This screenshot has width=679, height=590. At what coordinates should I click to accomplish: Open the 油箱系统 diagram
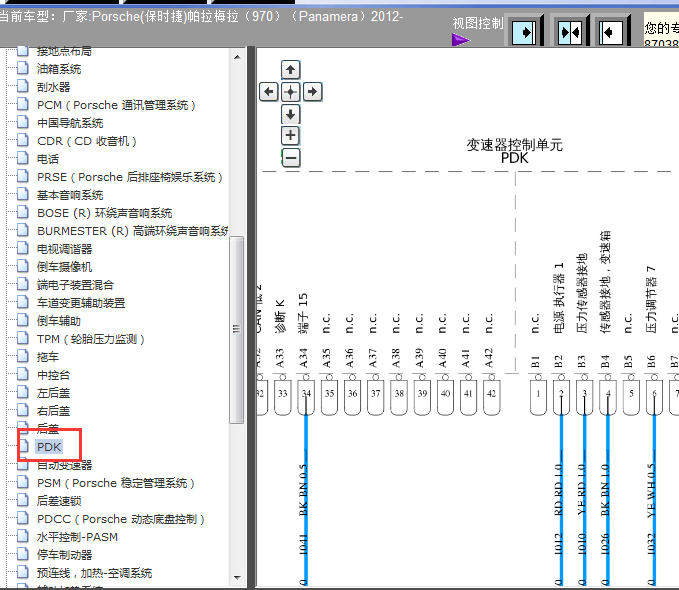pyautogui.click(x=59, y=69)
